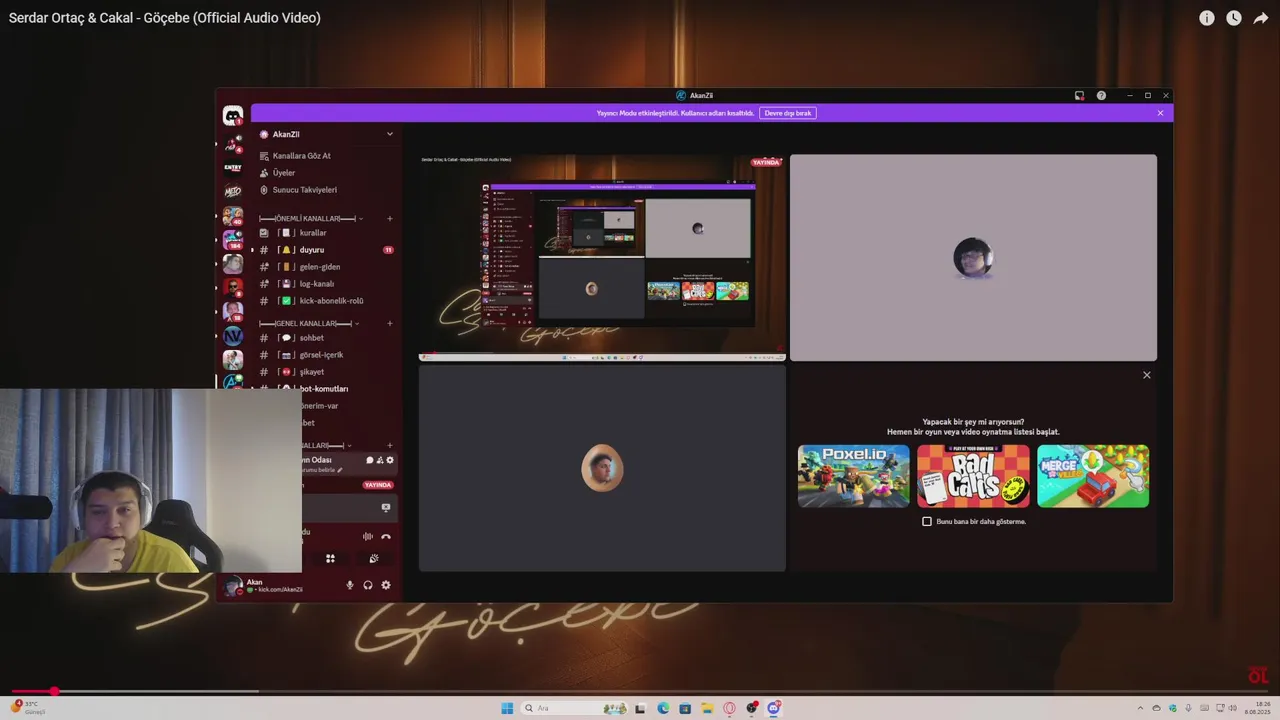This screenshot has width=1280, height=720.
Task: Select the live stream preview tile
Action: 602,257
